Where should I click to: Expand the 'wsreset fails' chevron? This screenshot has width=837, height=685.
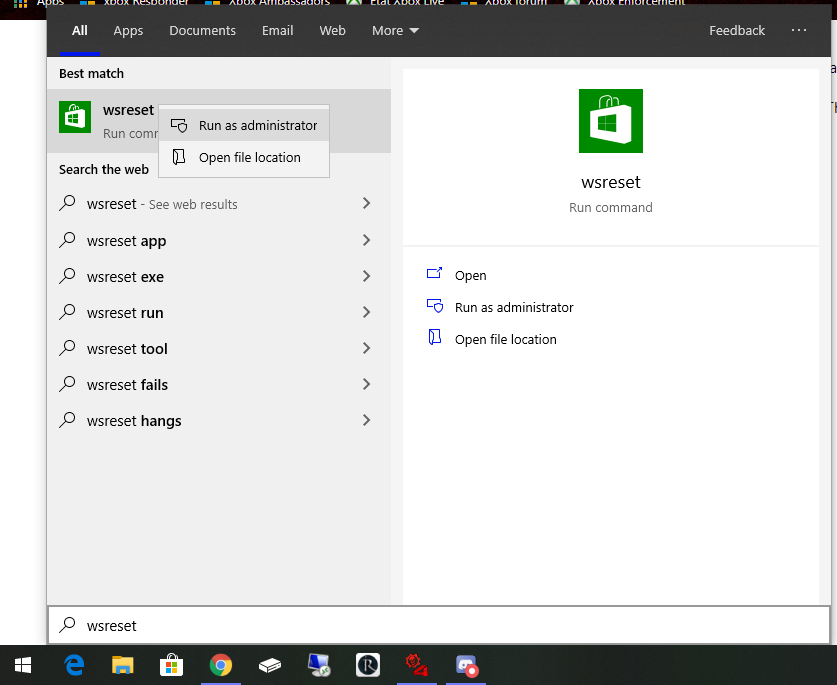(366, 384)
